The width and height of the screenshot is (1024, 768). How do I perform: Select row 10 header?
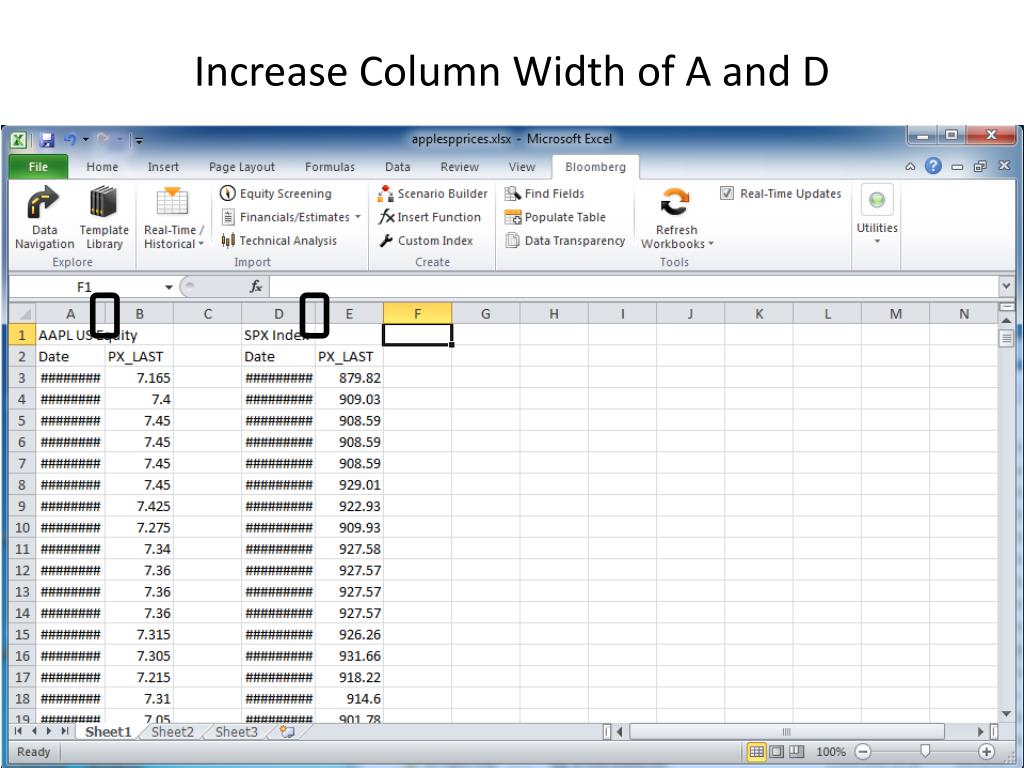tap(22, 528)
